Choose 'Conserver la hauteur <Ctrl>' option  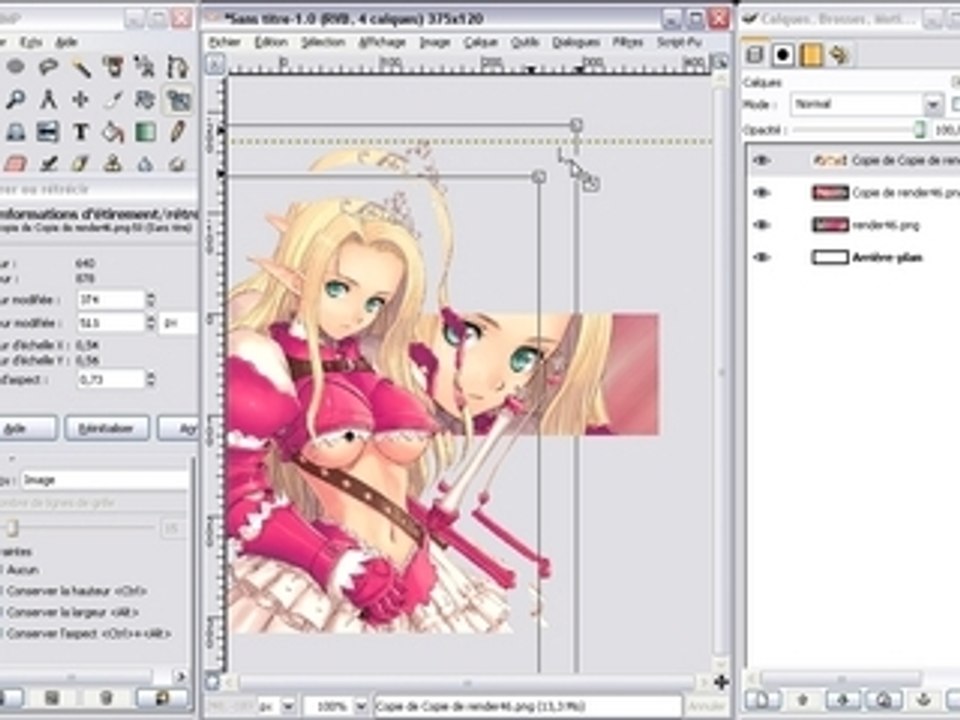77,591
